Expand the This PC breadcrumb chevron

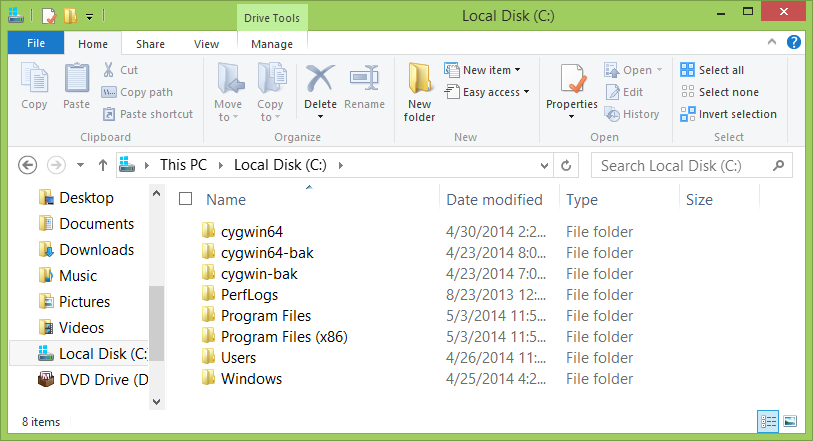pos(221,165)
